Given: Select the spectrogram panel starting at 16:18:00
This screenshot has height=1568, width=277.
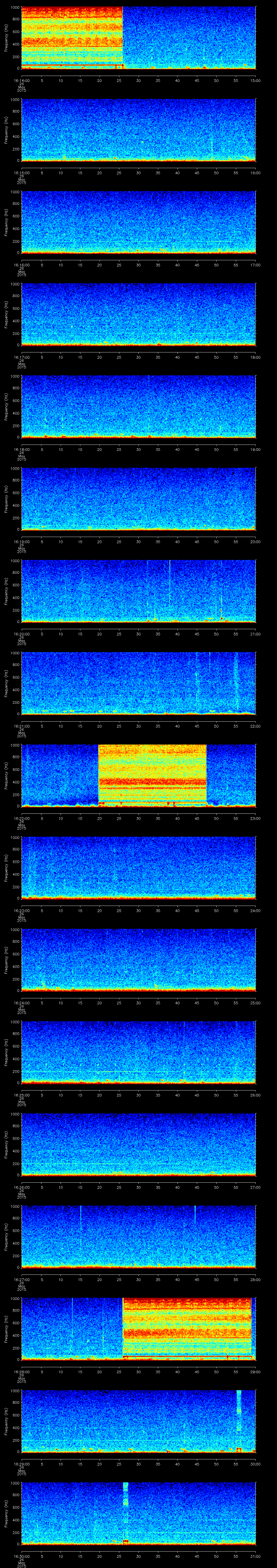Looking at the screenshot, I should [138, 407].
